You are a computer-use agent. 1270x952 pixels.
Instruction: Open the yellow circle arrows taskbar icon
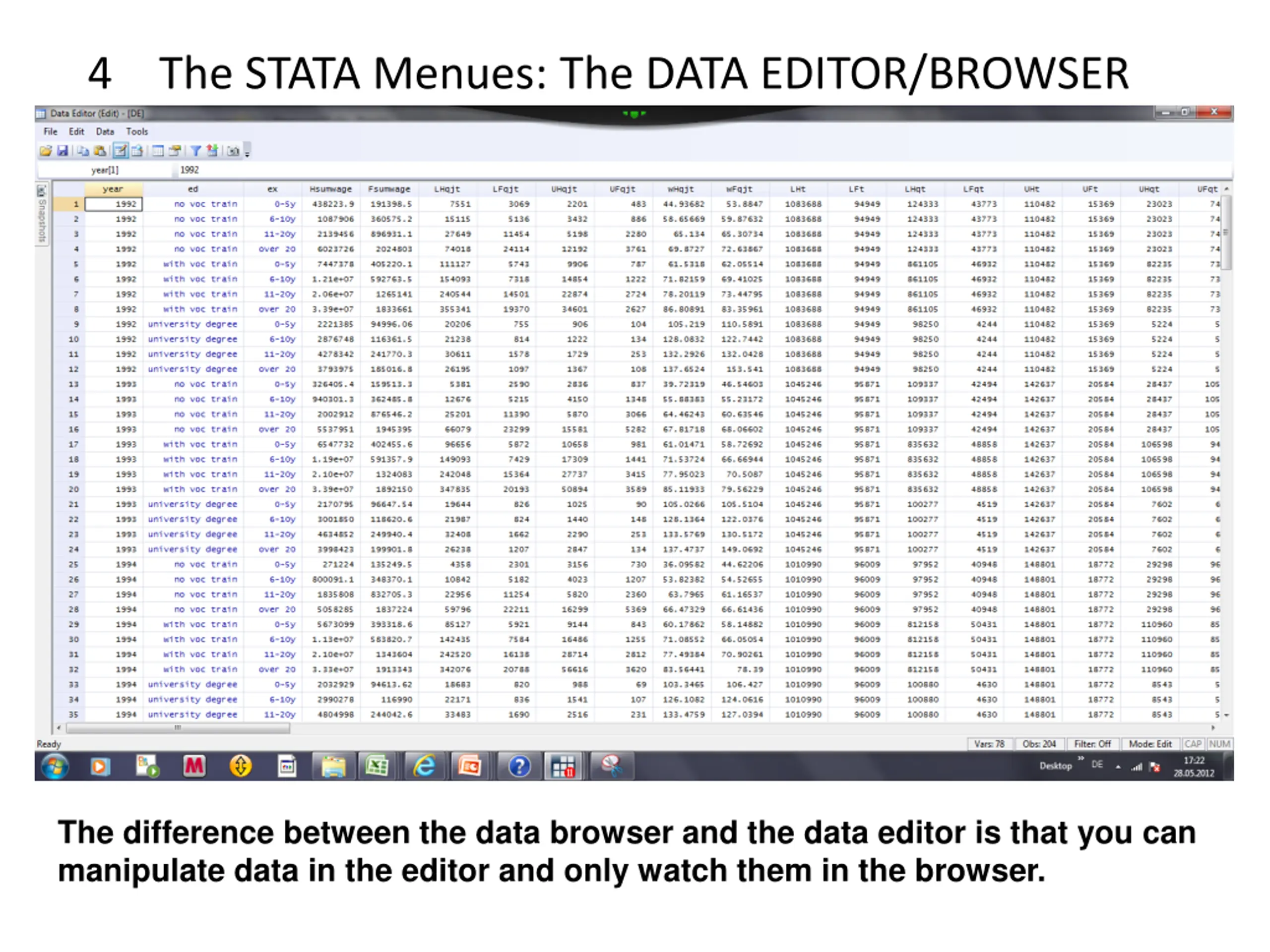[x=241, y=766]
